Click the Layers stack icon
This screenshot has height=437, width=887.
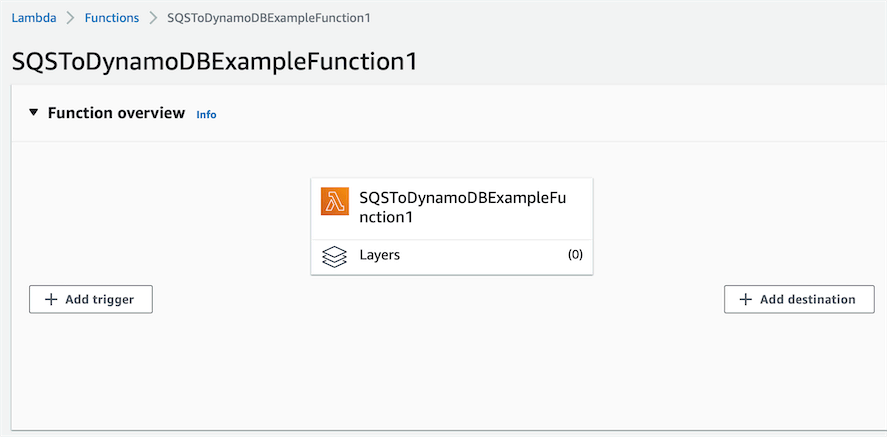click(334, 256)
